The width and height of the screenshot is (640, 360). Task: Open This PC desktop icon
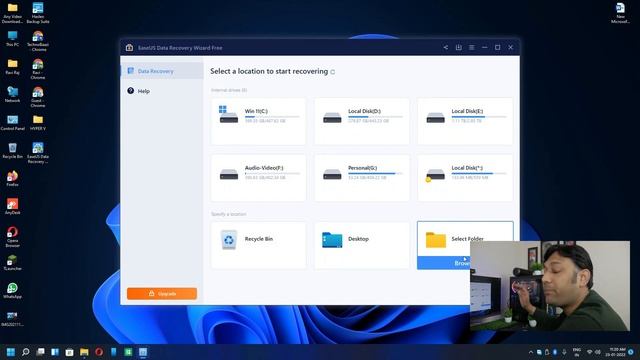coord(12,39)
